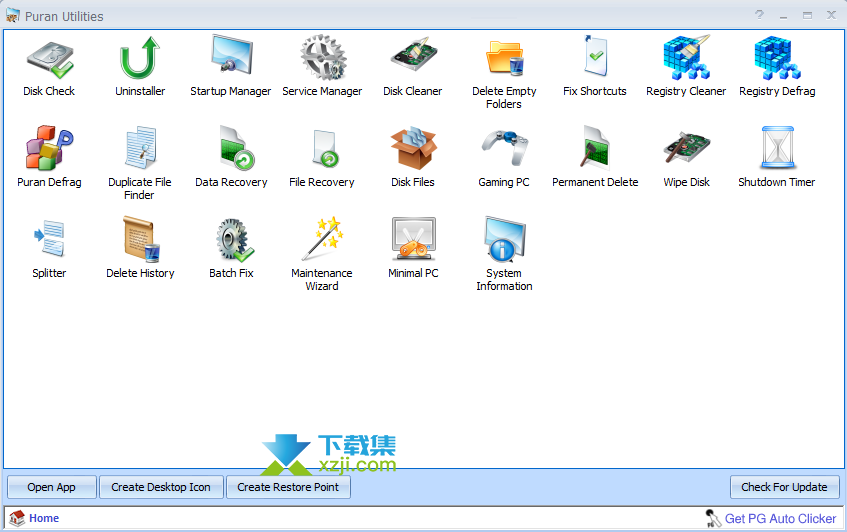Select the Uninstaller green arrow icon

pyautogui.click(x=140, y=58)
